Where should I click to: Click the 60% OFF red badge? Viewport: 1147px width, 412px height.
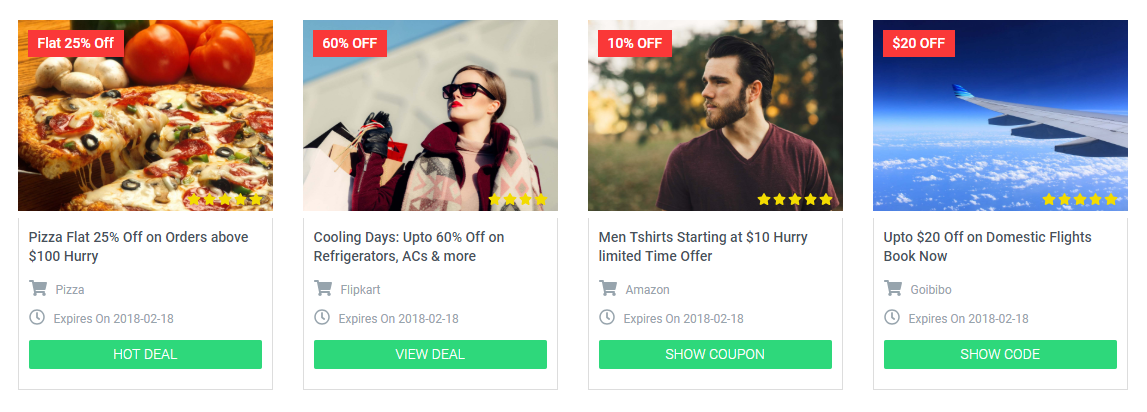click(x=350, y=43)
